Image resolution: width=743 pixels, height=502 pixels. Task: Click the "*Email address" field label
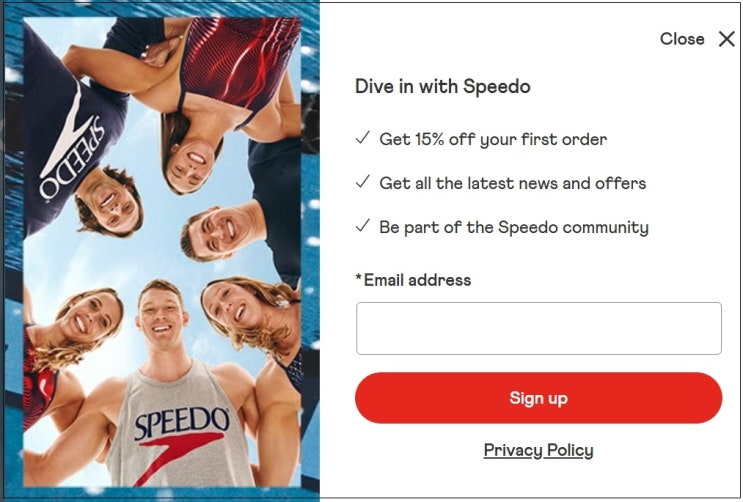click(x=413, y=280)
